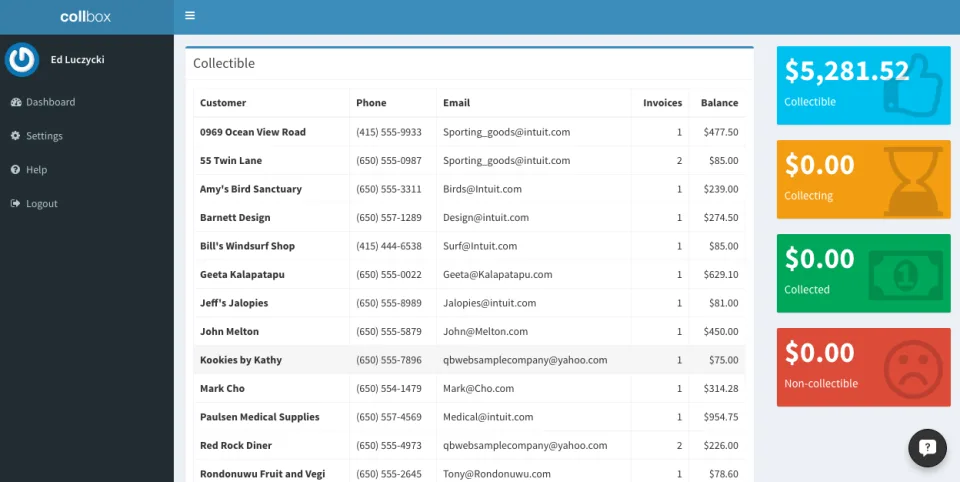Viewport: 960px width, 482px height.
Task: Click the Help question mark icon in the sidebar
Action: [x=15, y=170]
